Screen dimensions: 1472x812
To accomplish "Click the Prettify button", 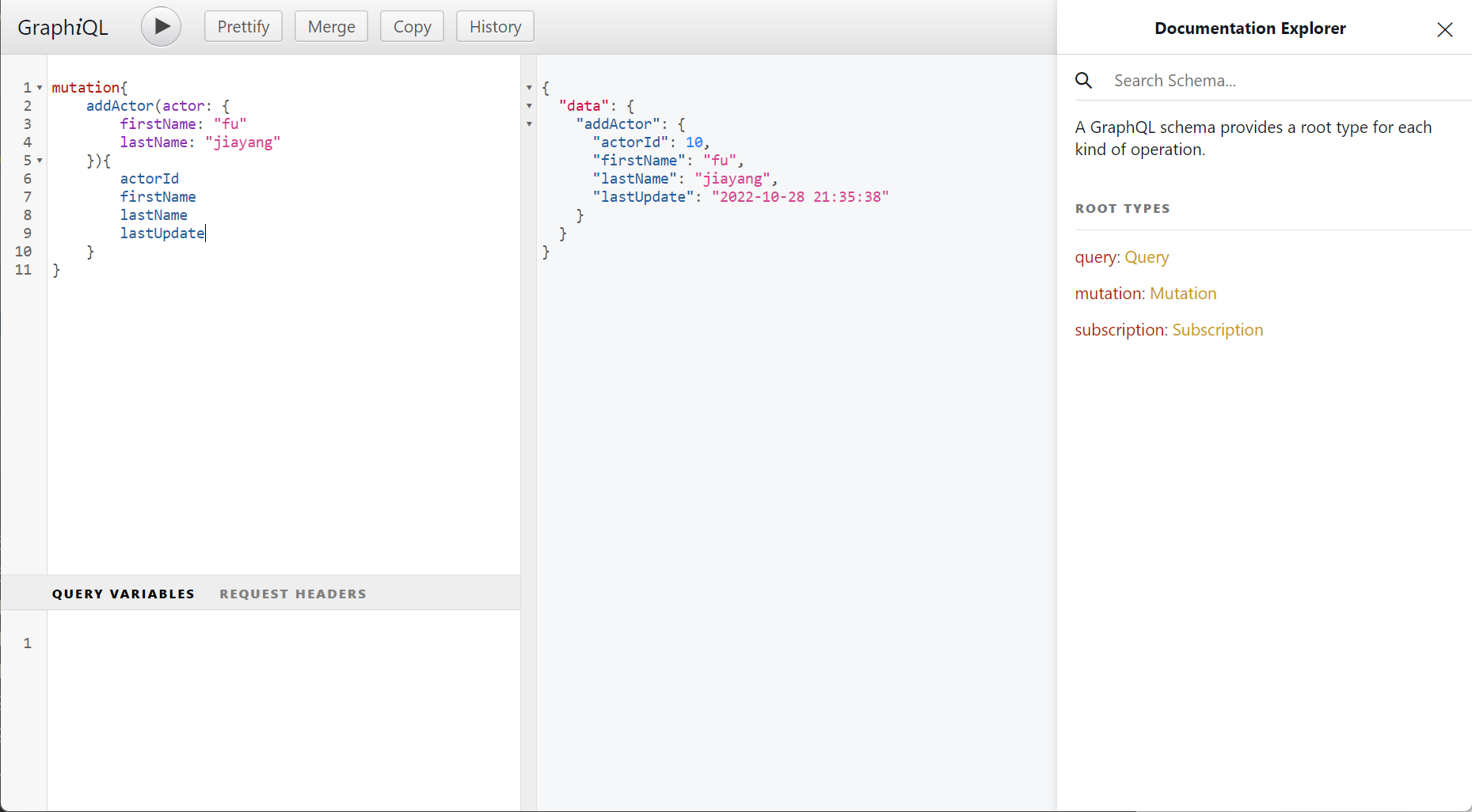I will pos(243,26).
